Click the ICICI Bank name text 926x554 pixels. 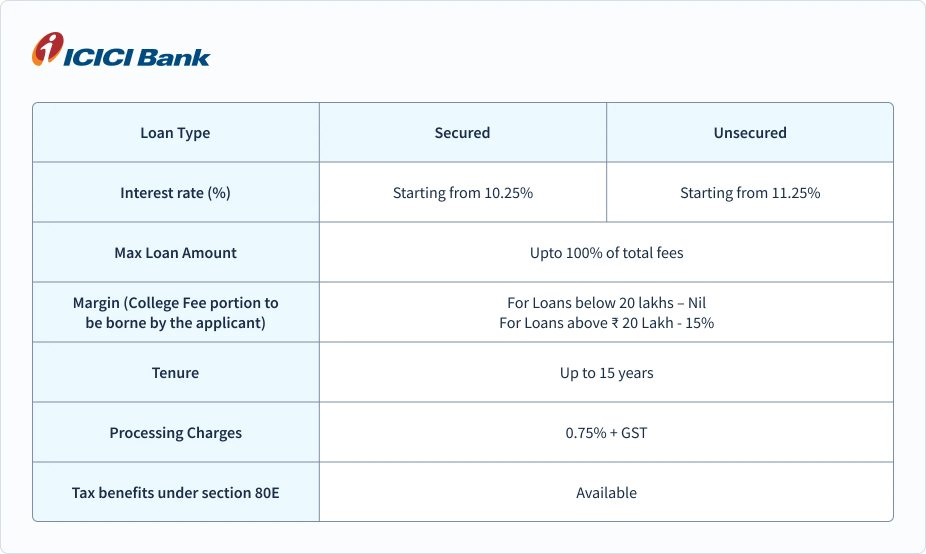tap(137, 56)
